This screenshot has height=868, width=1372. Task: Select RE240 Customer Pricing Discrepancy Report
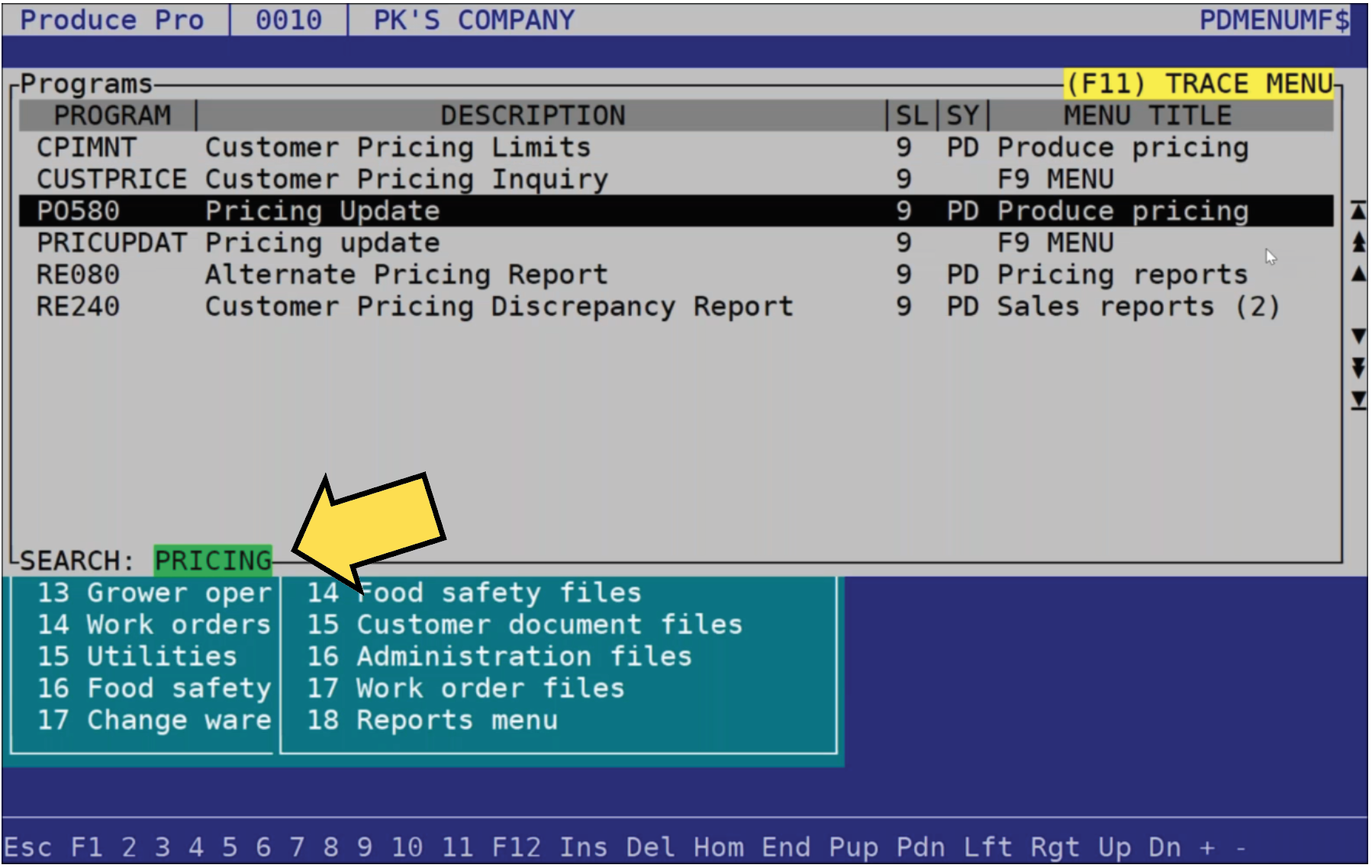point(676,307)
